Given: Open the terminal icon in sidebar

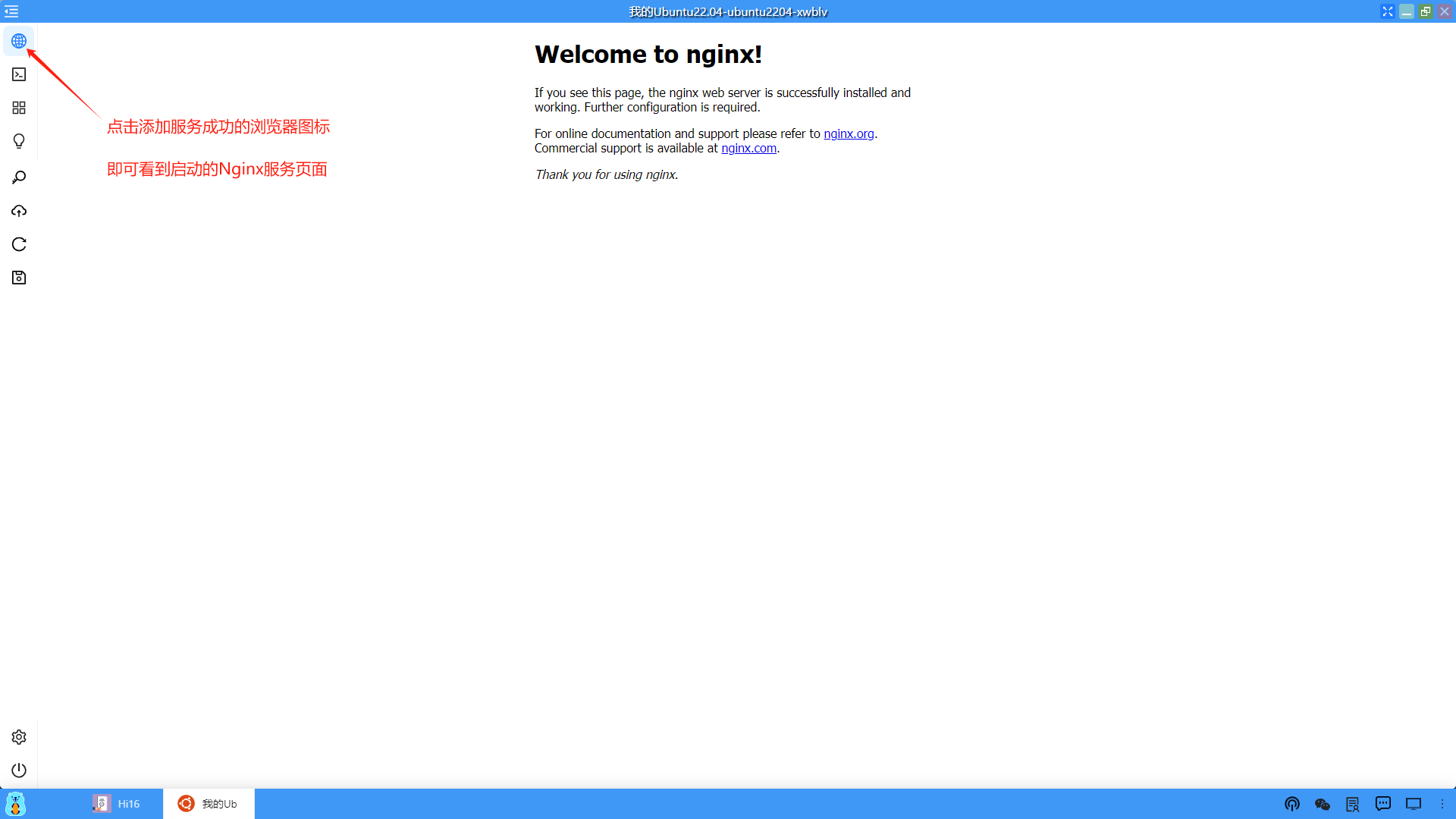Looking at the screenshot, I should click(19, 74).
